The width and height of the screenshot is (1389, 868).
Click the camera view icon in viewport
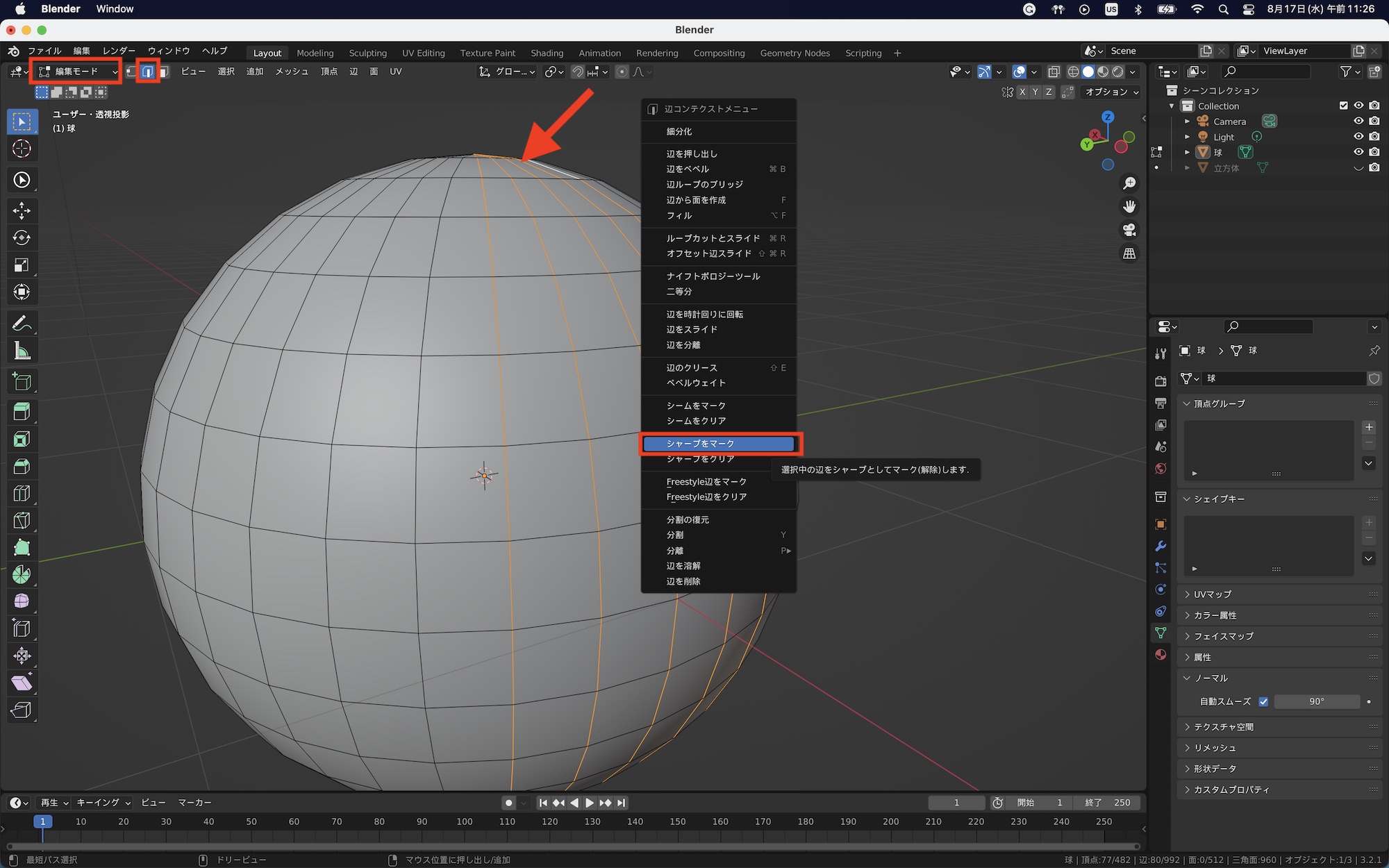(x=1129, y=230)
